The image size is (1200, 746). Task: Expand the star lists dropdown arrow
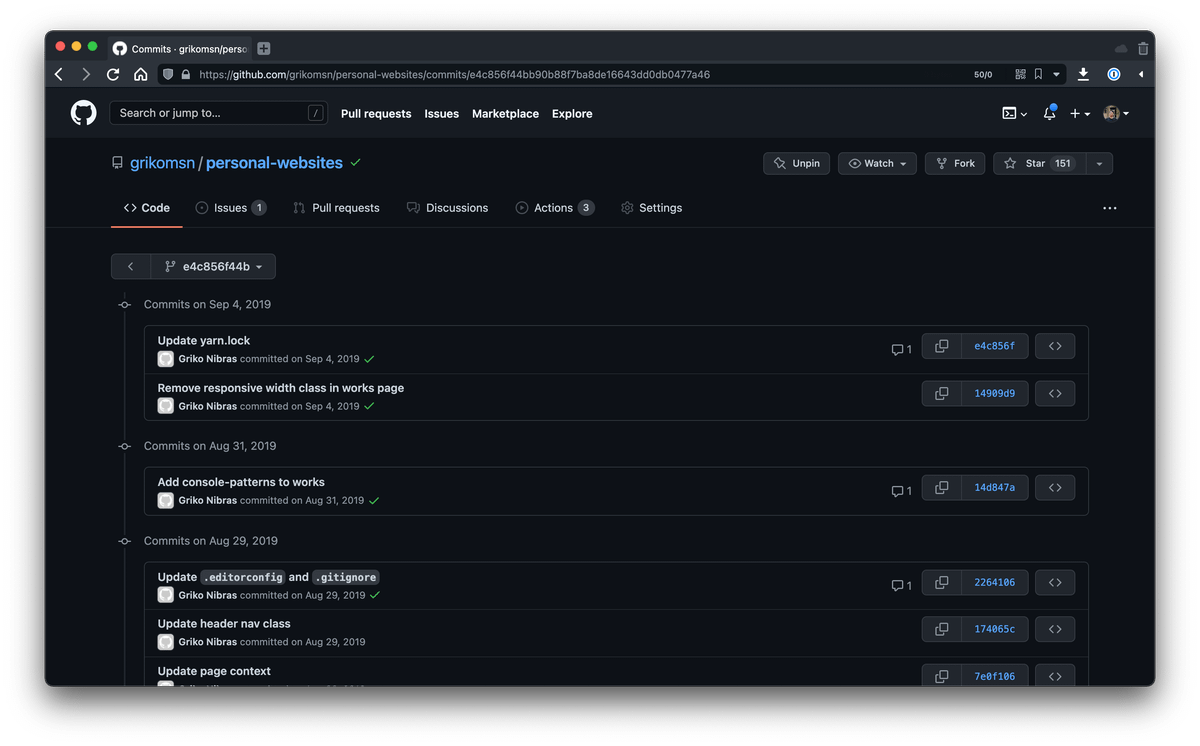coord(1099,163)
